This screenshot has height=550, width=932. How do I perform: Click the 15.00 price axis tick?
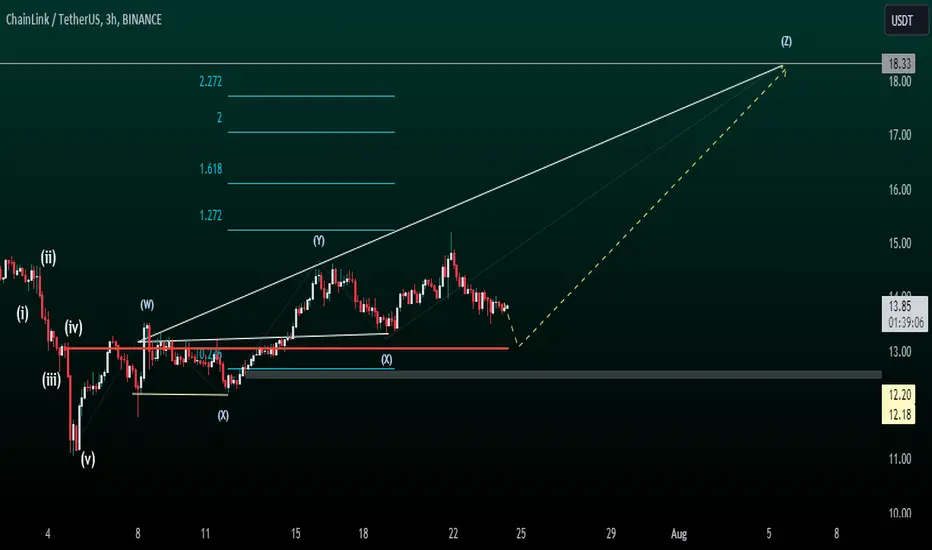coord(899,243)
